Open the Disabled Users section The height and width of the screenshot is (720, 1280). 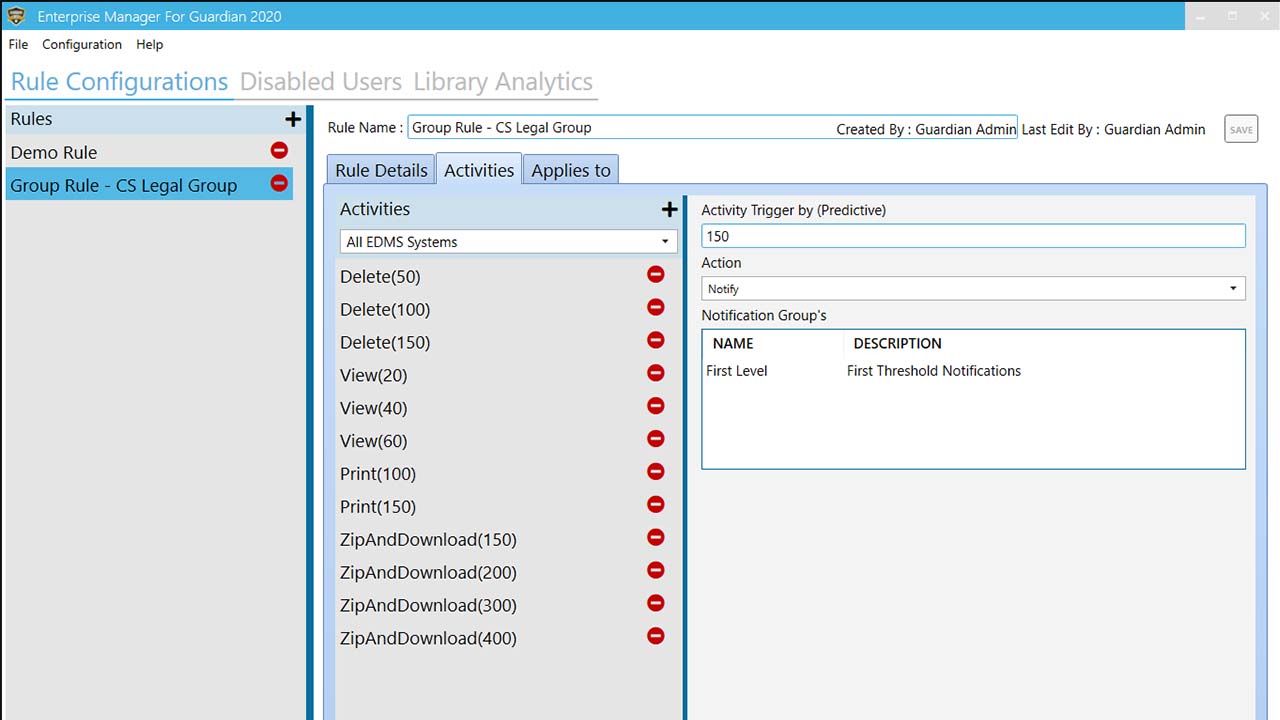(321, 82)
